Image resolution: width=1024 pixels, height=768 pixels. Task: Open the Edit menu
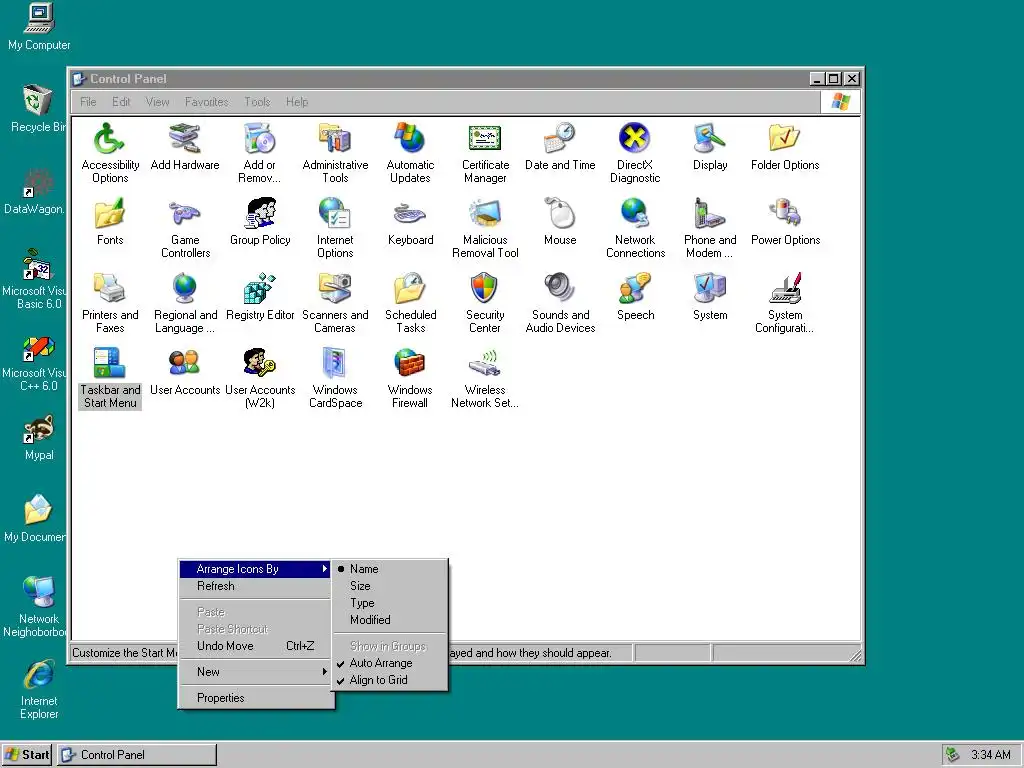click(121, 102)
